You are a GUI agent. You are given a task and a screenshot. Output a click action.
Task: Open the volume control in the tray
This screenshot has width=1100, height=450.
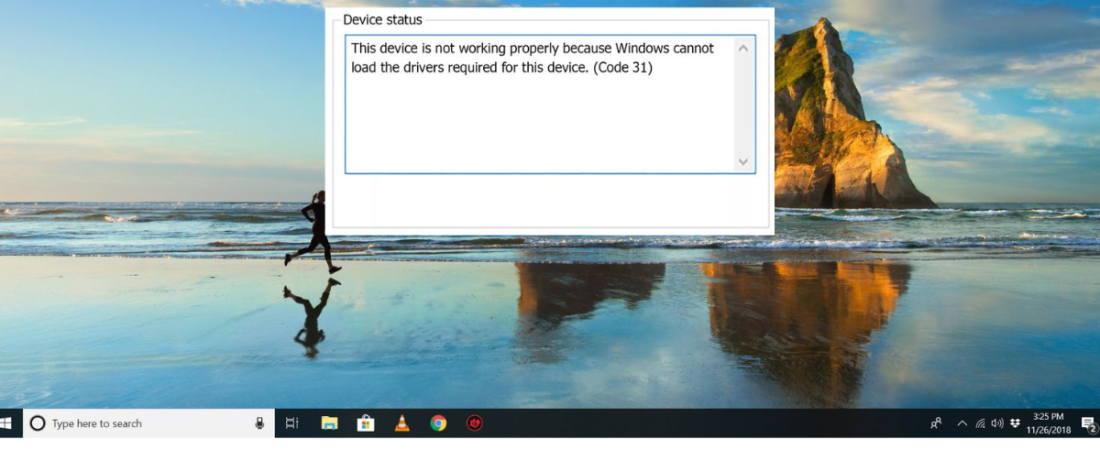point(997,423)
